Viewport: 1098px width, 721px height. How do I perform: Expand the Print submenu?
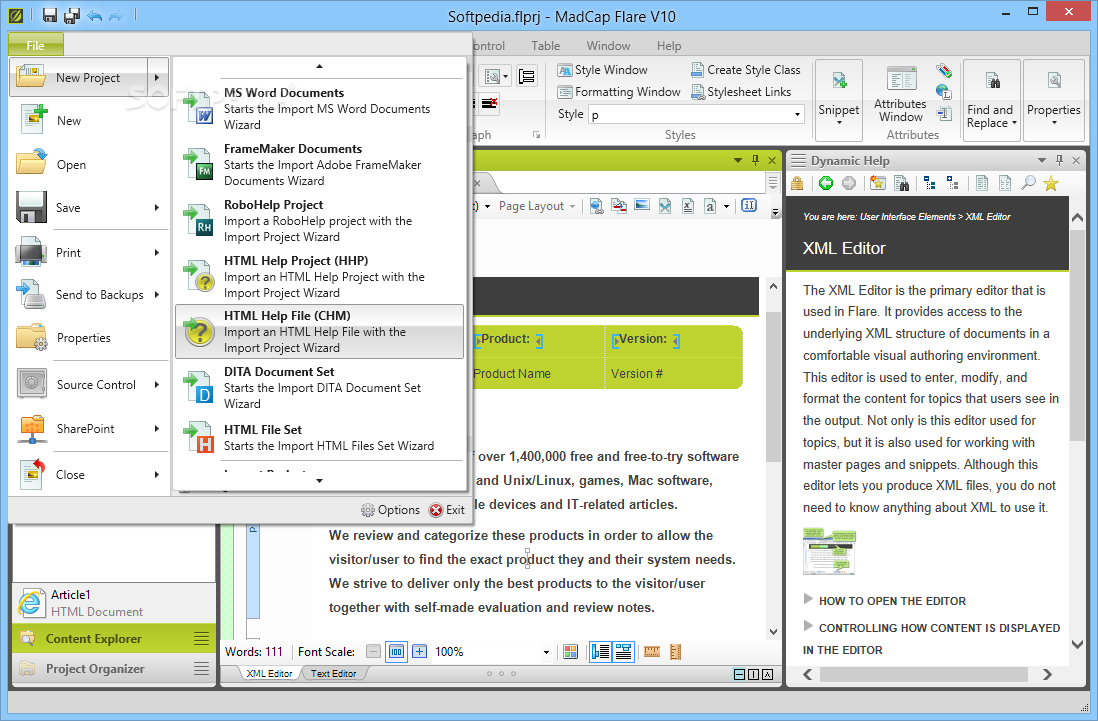pos(157,253)
